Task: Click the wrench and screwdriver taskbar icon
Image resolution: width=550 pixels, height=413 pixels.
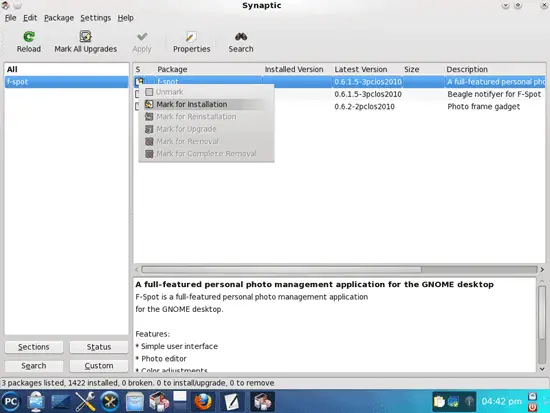Action: coord(85,401)
